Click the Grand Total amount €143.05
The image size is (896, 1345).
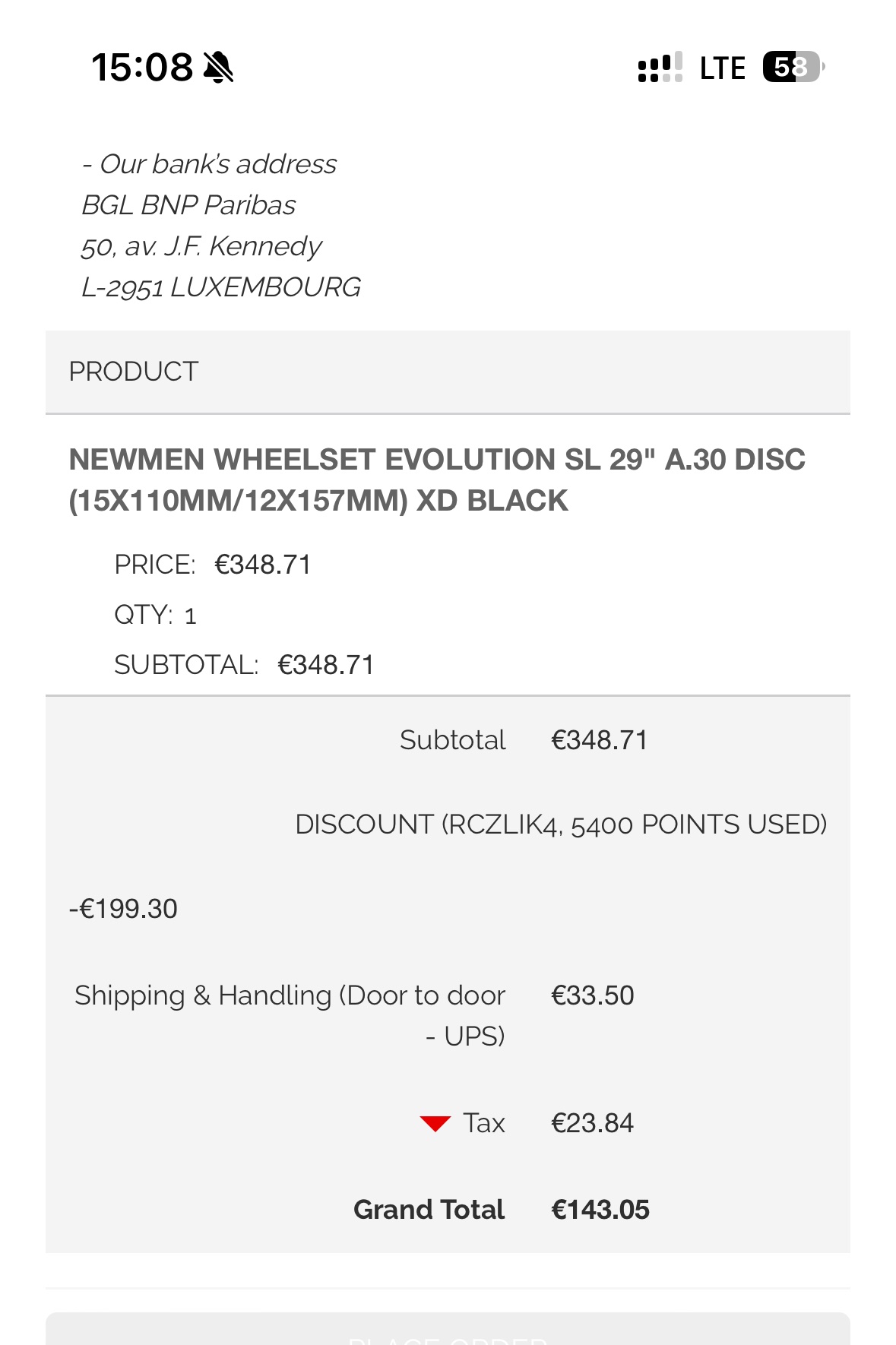tap(600, 1210)
